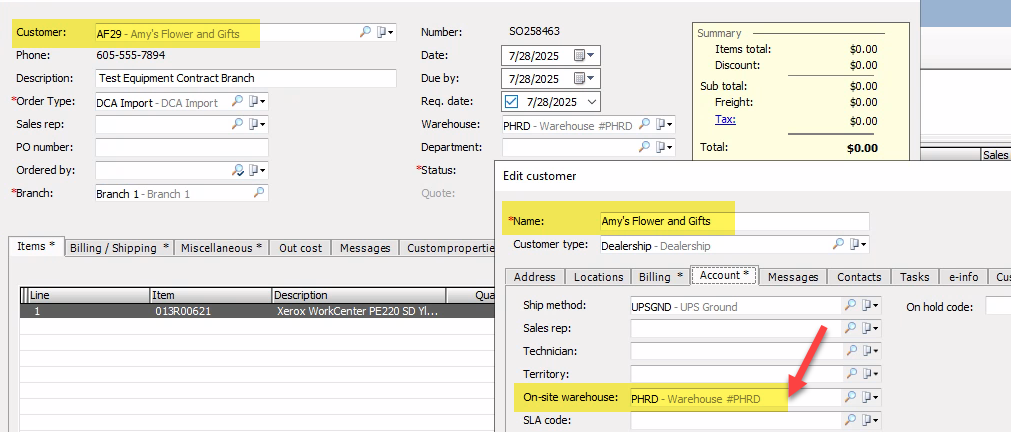The width and height of the screenshot is (1011, 432).
Task: Click the Name field in Edit customer
Action: pos(734,221)
